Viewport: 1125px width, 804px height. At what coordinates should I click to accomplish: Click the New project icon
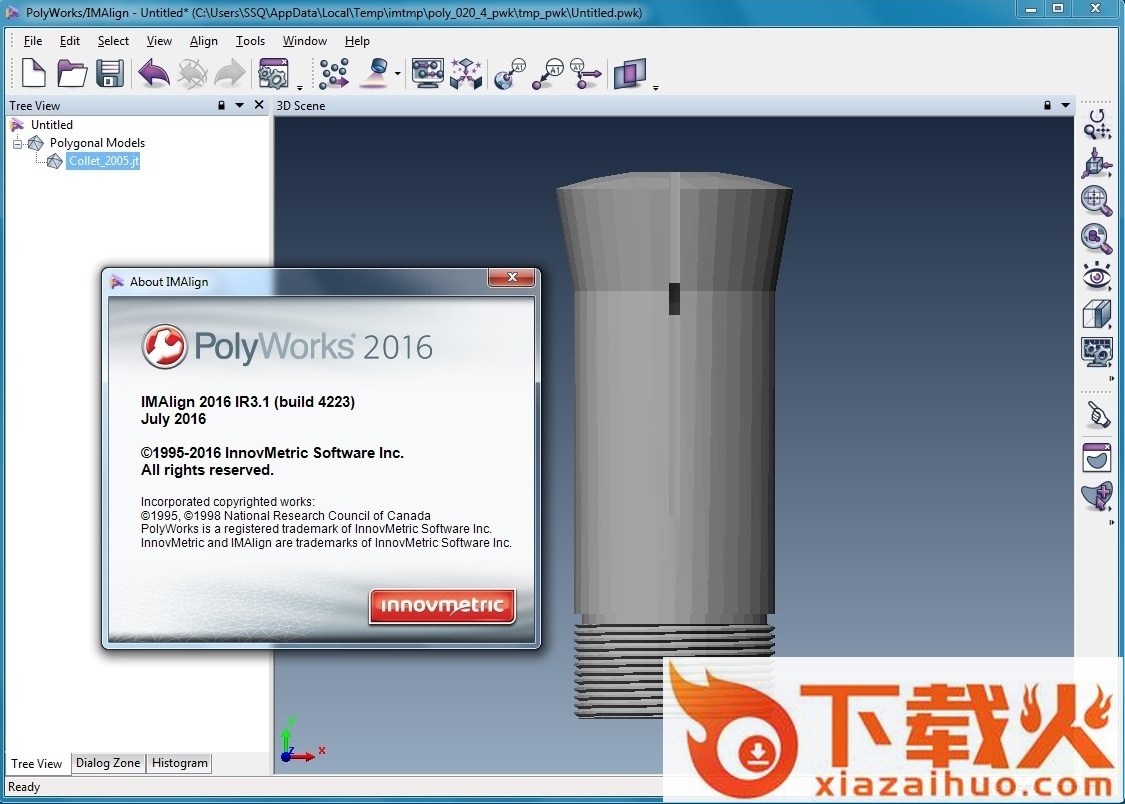[x=34, y=73]
